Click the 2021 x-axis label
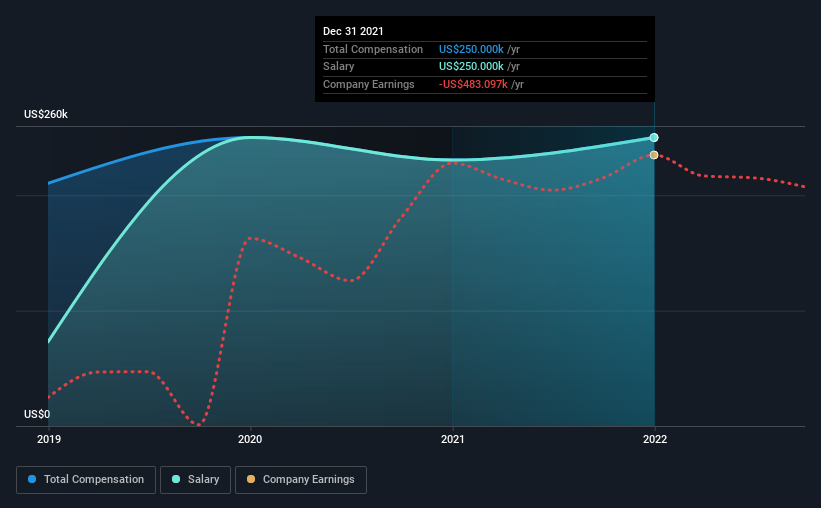 tap(452, 439)
